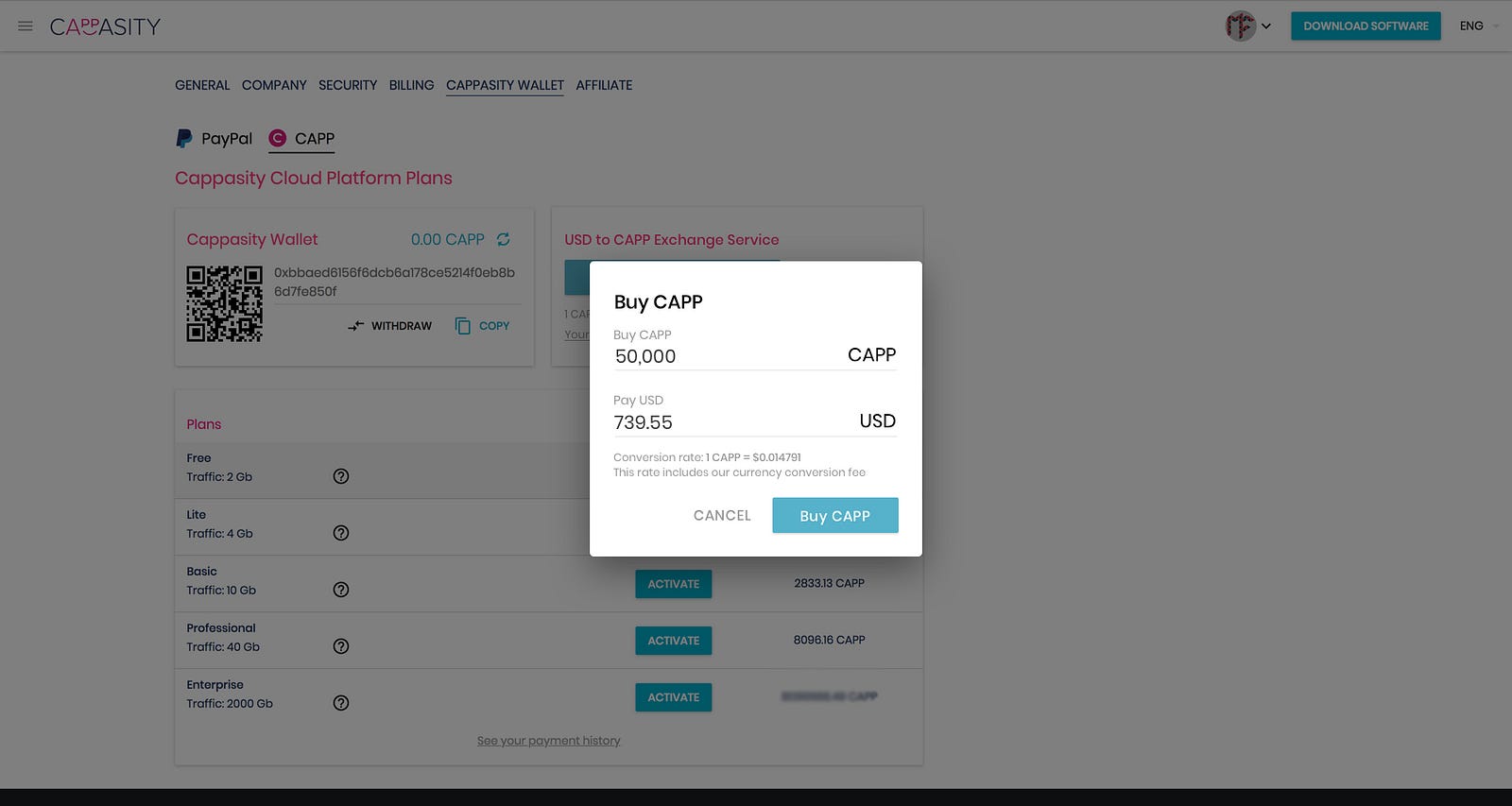Screen dimensions: 1512x806
Task: Show help for Basic plan
Action: coord(341,590)
